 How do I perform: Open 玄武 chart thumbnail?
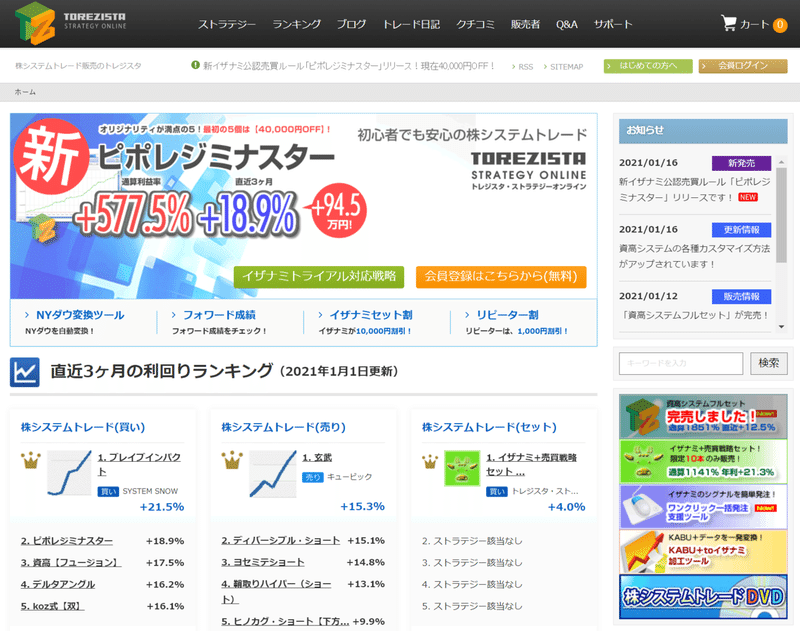click(x=272, y=474)
